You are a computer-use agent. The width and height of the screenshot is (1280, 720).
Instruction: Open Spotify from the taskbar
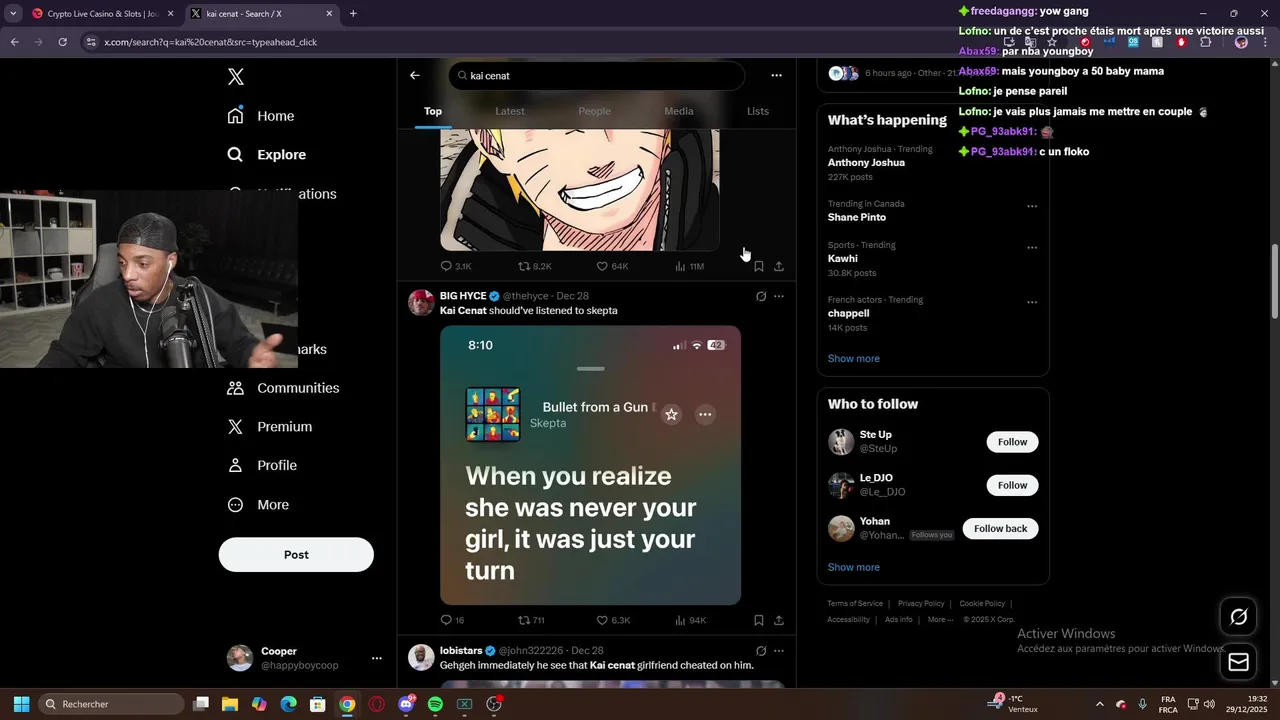point(435,704)
